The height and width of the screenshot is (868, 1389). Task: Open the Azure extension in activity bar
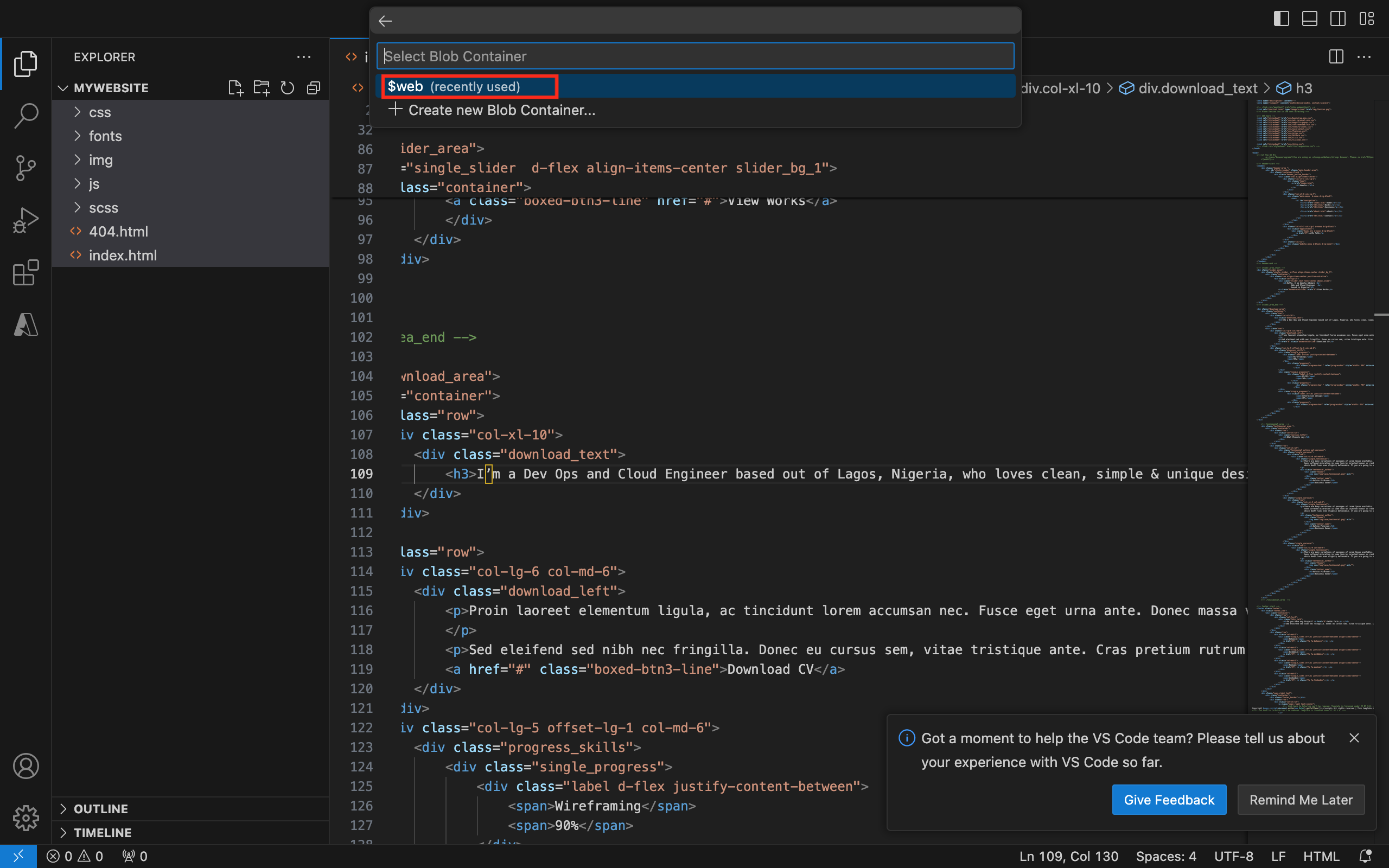point(26,325)
